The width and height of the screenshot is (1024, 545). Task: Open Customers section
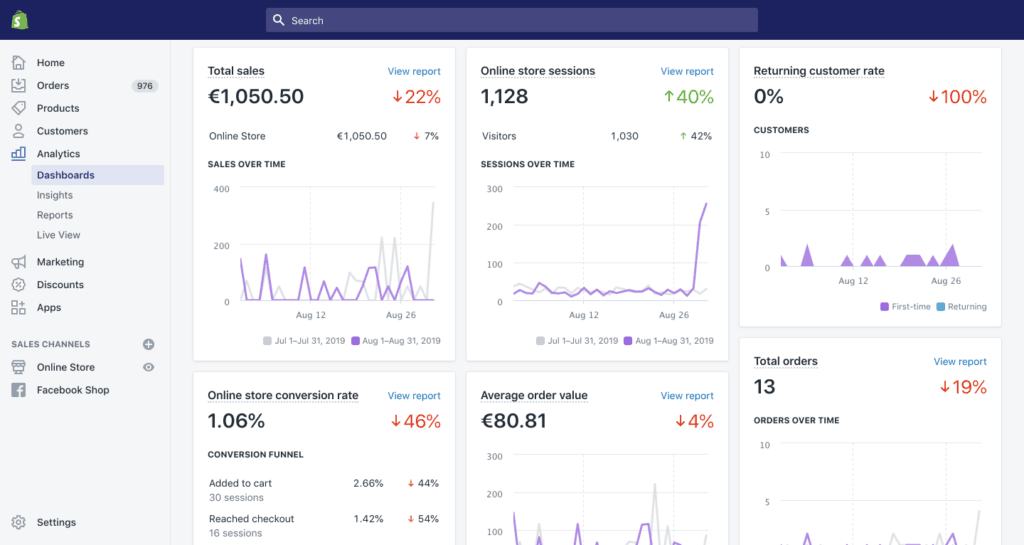[62, 131]
